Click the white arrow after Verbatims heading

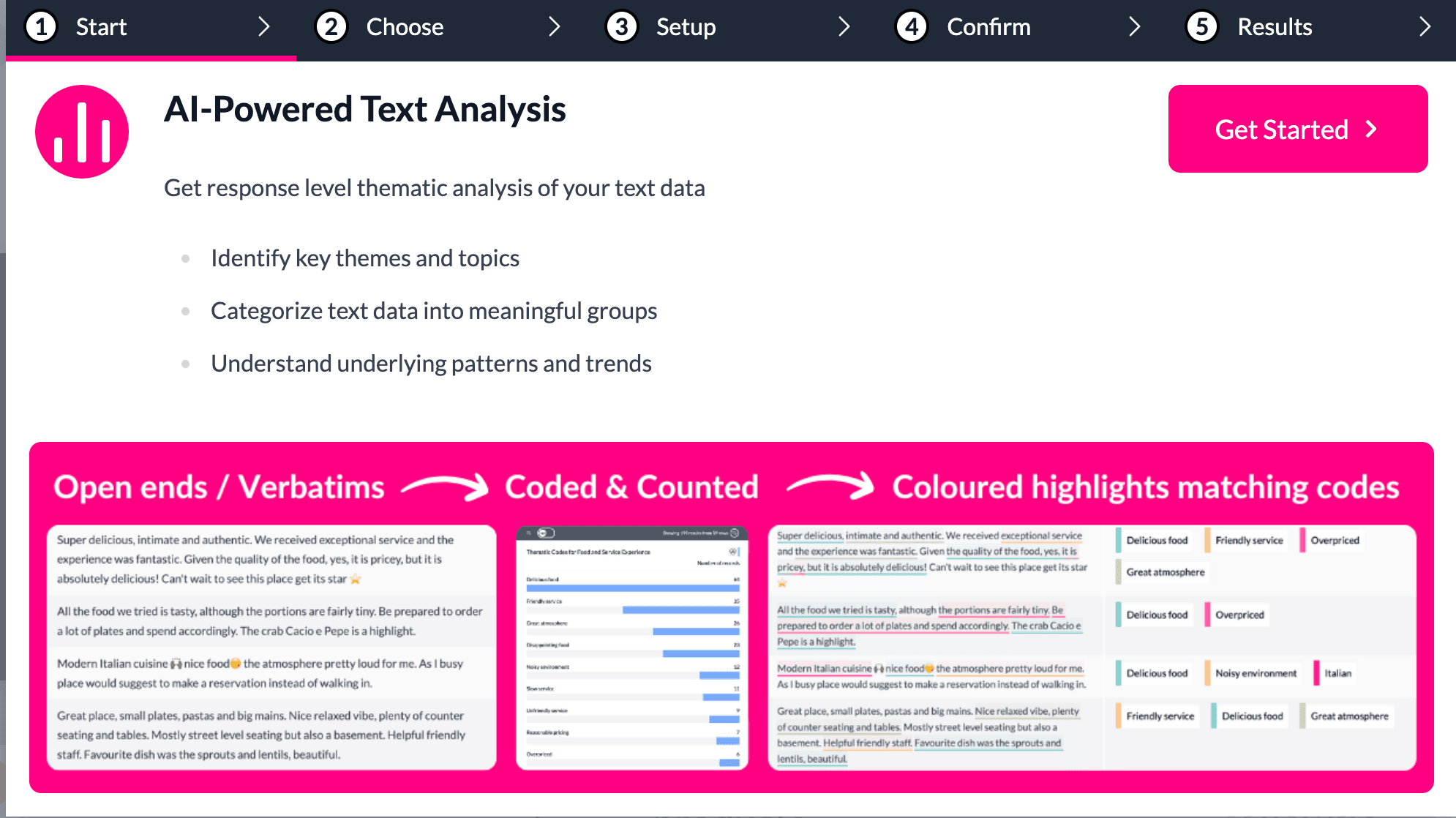445,487
